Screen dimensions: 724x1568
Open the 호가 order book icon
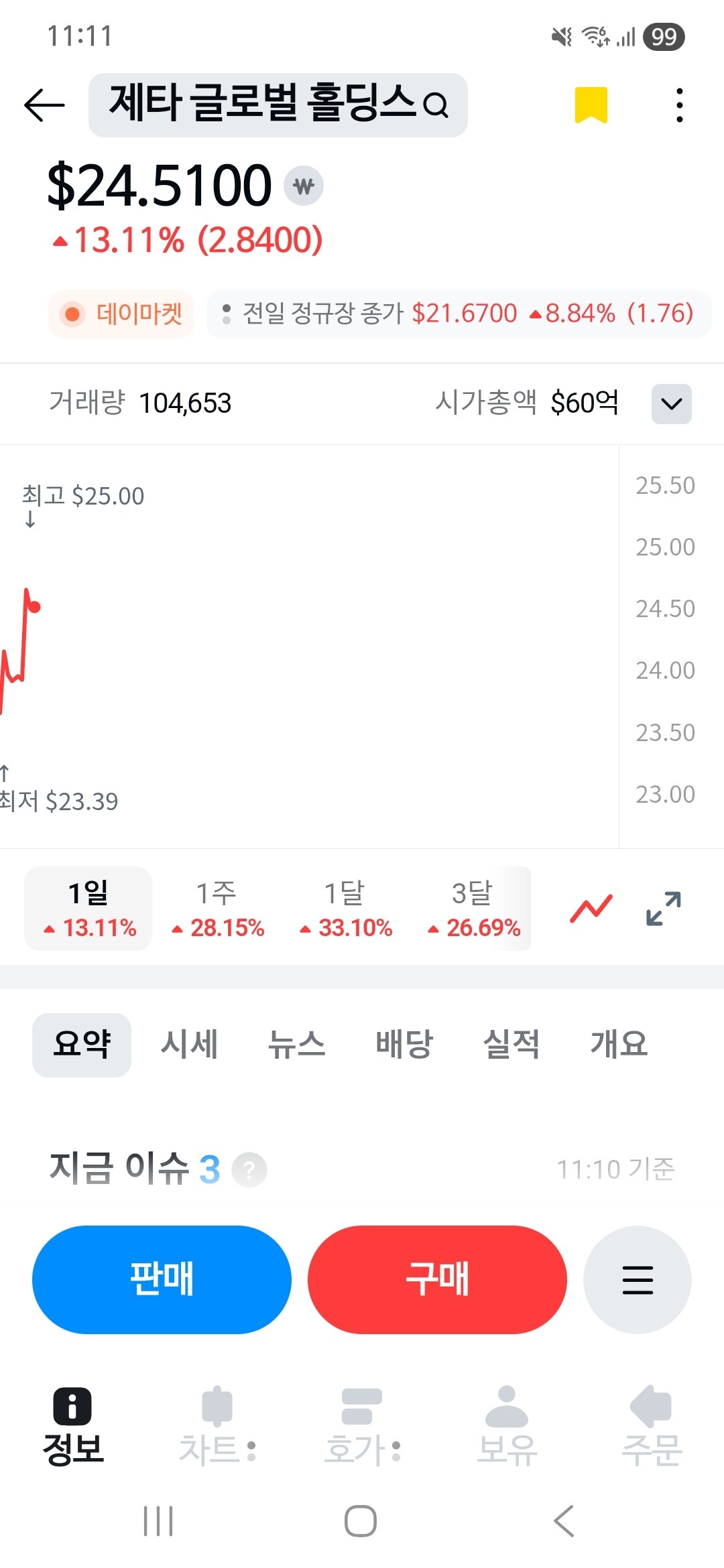(x=362, y=1425)
